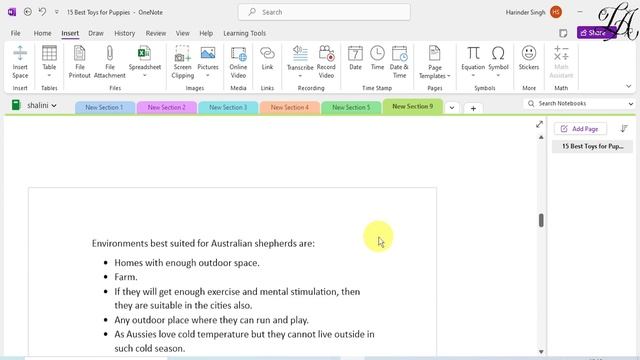Viewport: 640px width, 360px height.
Task: Click the Add Page button
Action: (x=580, y=129)
